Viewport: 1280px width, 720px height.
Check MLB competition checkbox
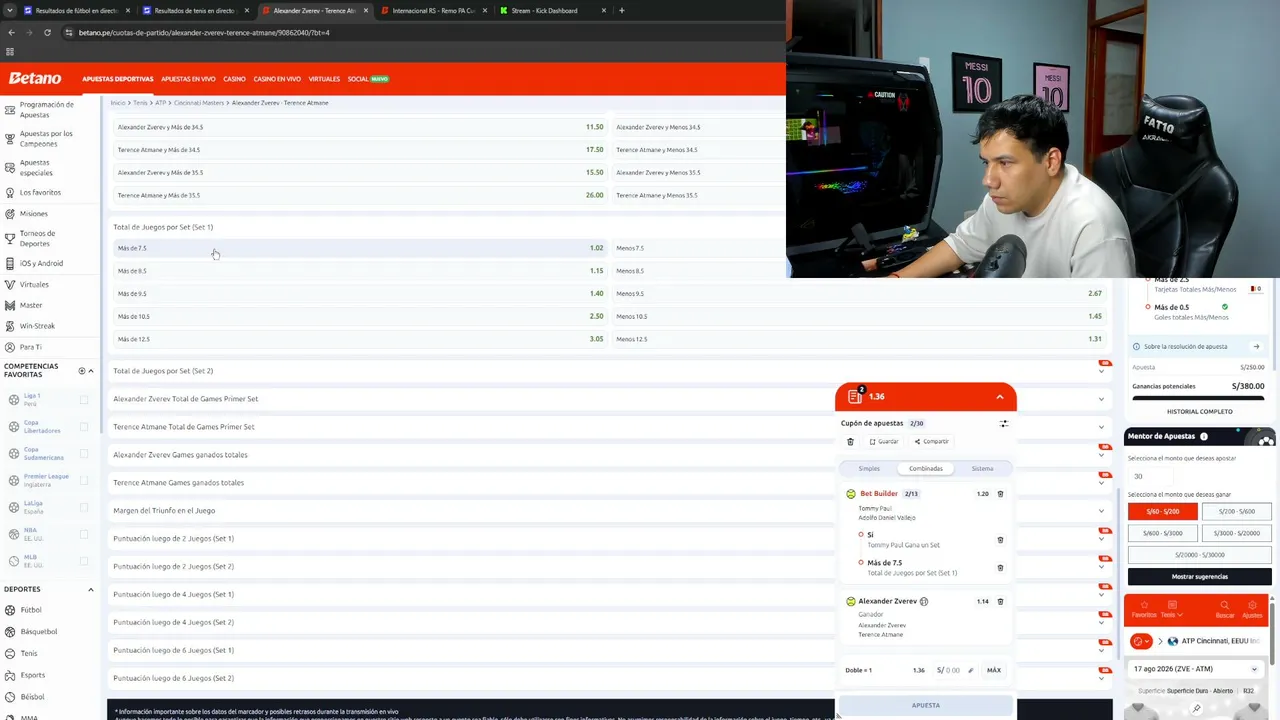click(84, 561)
